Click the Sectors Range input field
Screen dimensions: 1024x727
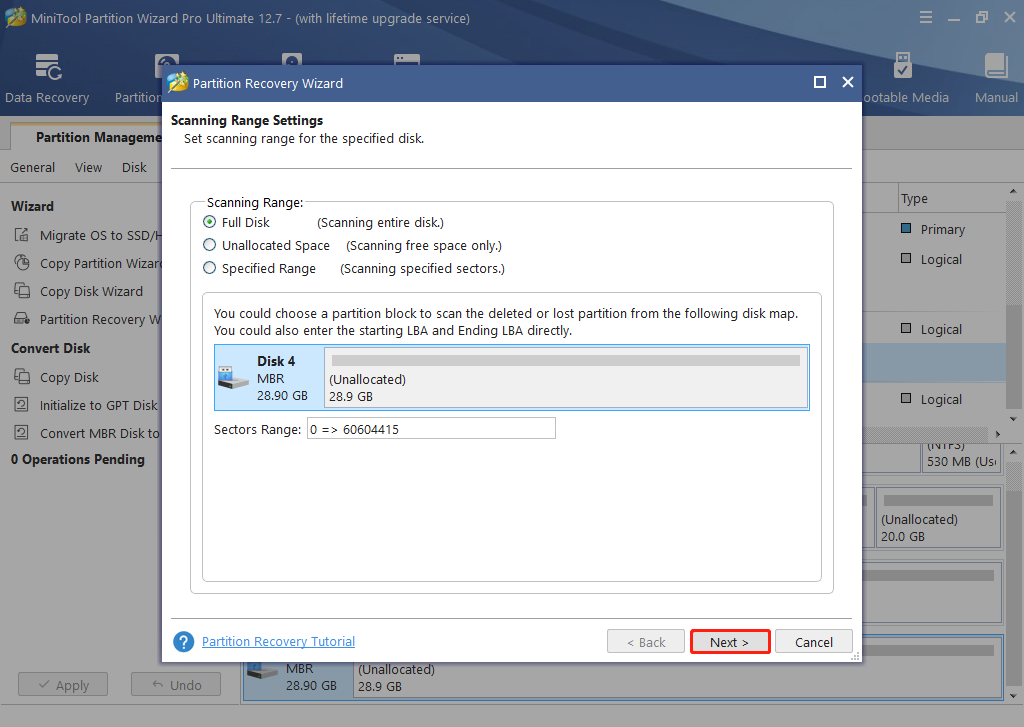431,428
